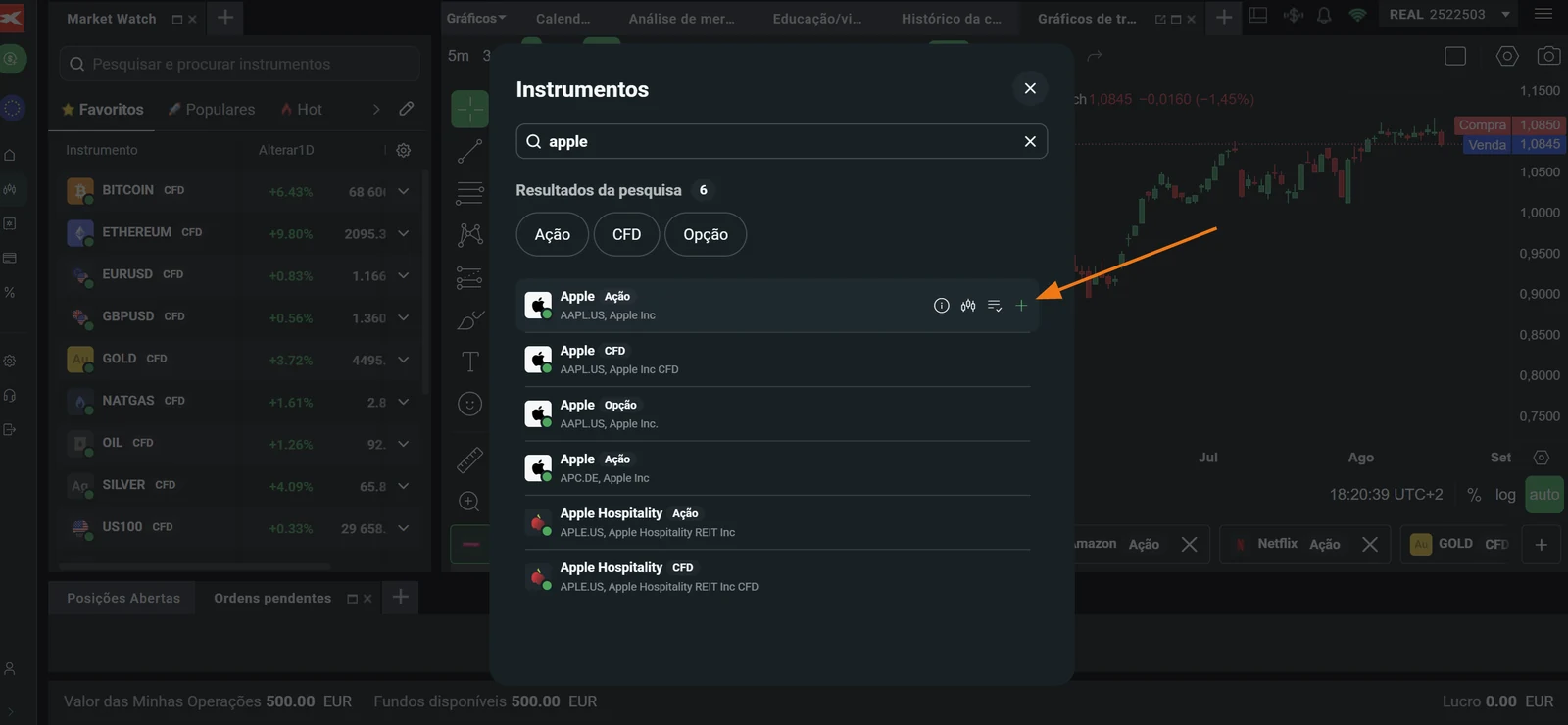Open the layout panel icon in top bar

pos(1258,16)
